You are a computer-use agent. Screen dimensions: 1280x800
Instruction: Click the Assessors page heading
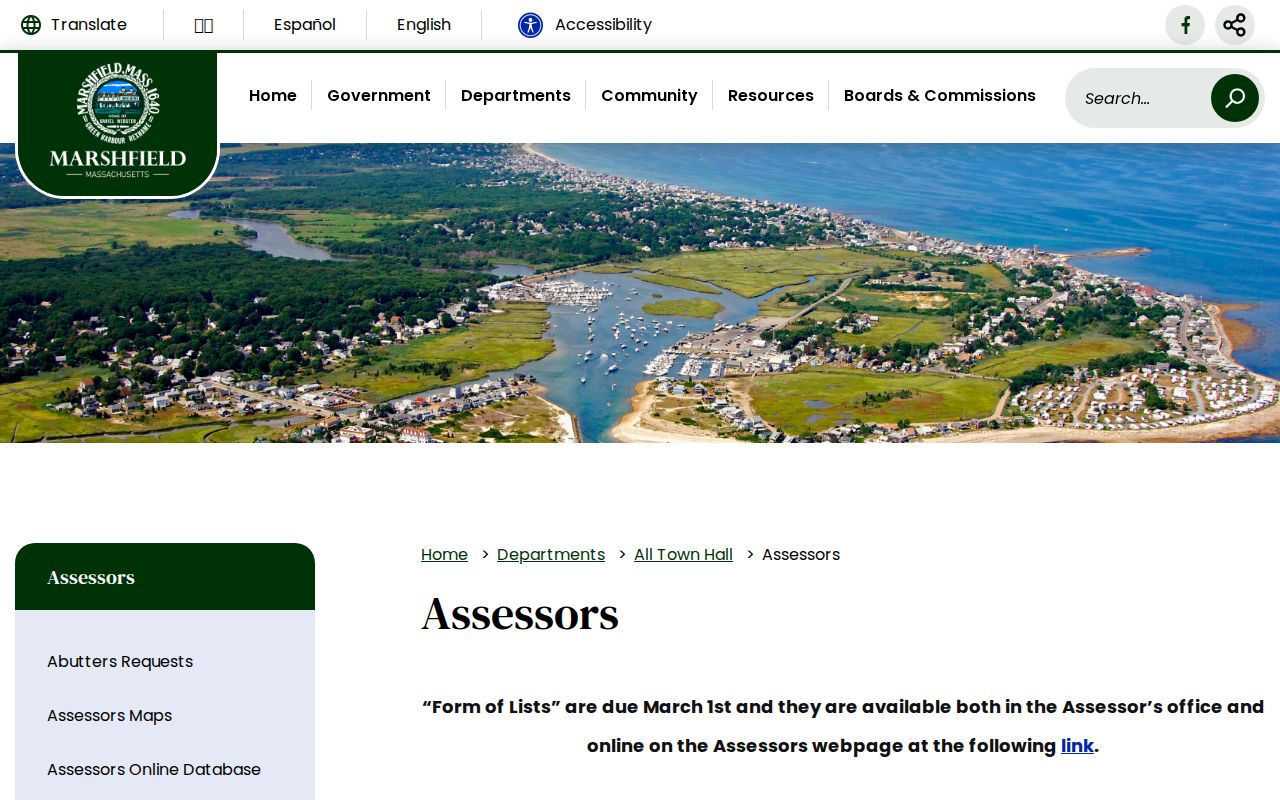pos(520,614)
